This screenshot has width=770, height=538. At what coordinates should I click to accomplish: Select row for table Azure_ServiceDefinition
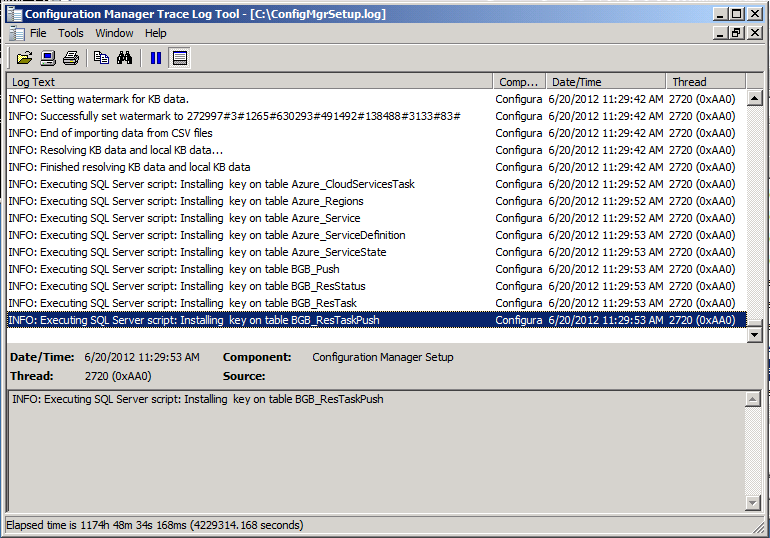pyautogui.click(x=377, y=235)
